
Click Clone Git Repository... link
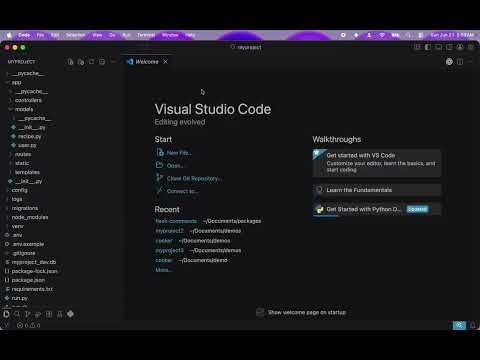pyautogui.click(x=194, y=179)
